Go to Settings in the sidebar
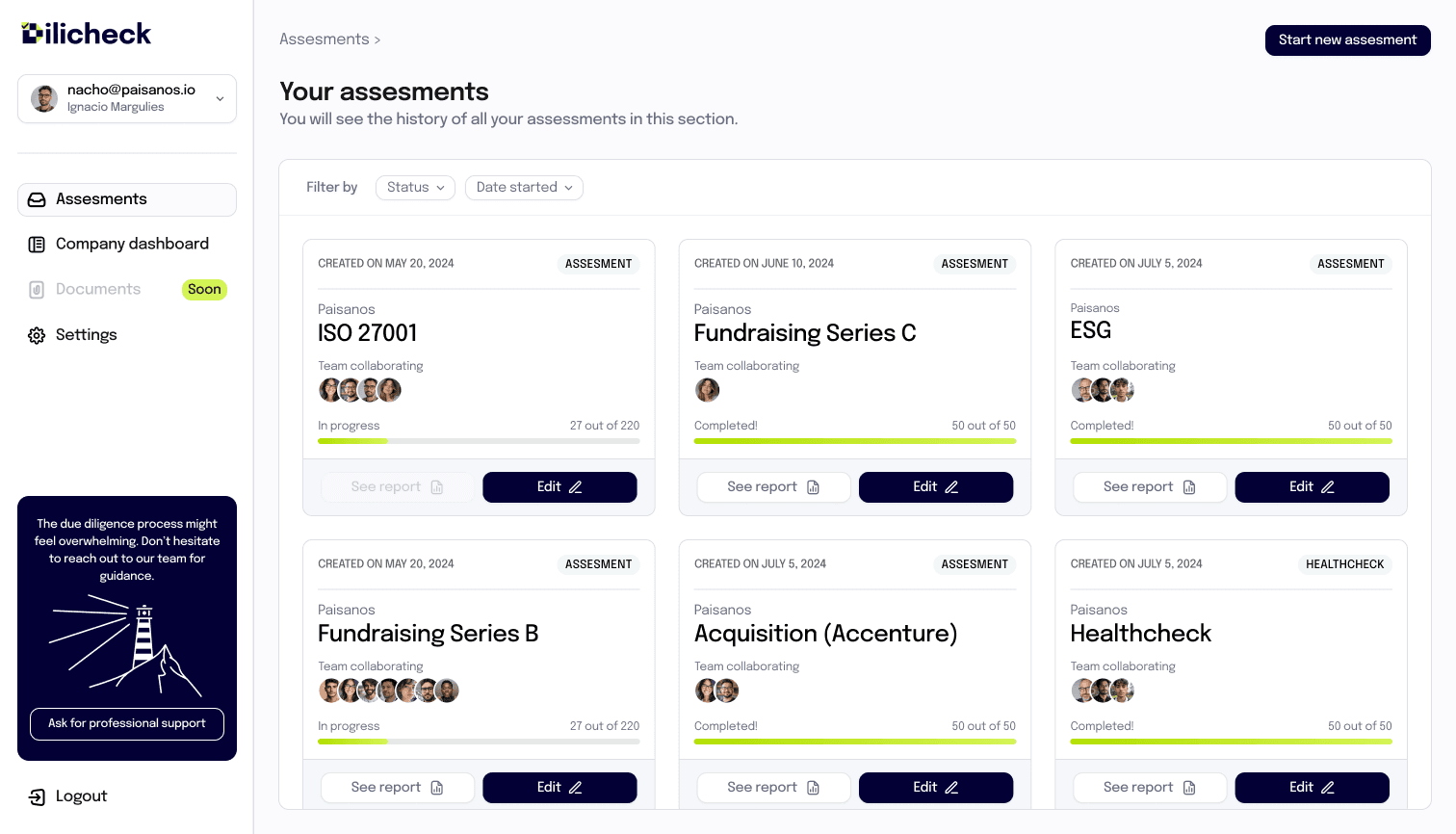 coord(86,335)
